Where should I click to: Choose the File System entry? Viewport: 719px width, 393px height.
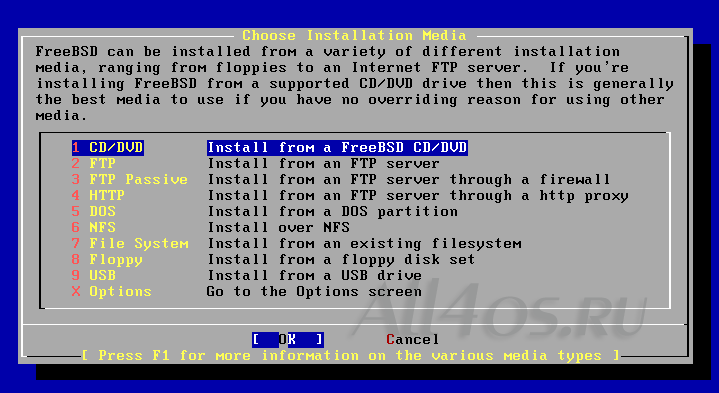coord(130,244)
